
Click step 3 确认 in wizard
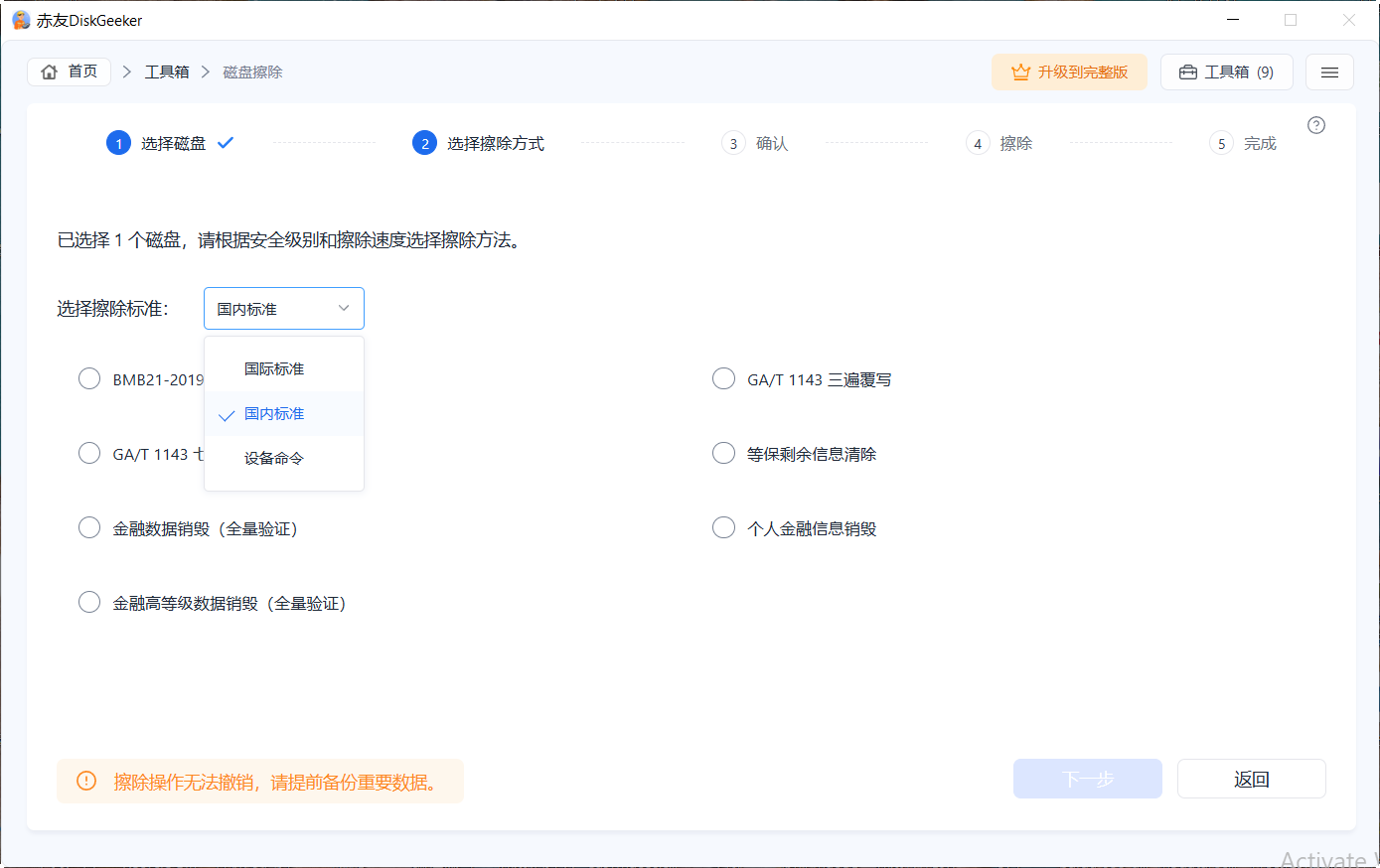point(755,143)
